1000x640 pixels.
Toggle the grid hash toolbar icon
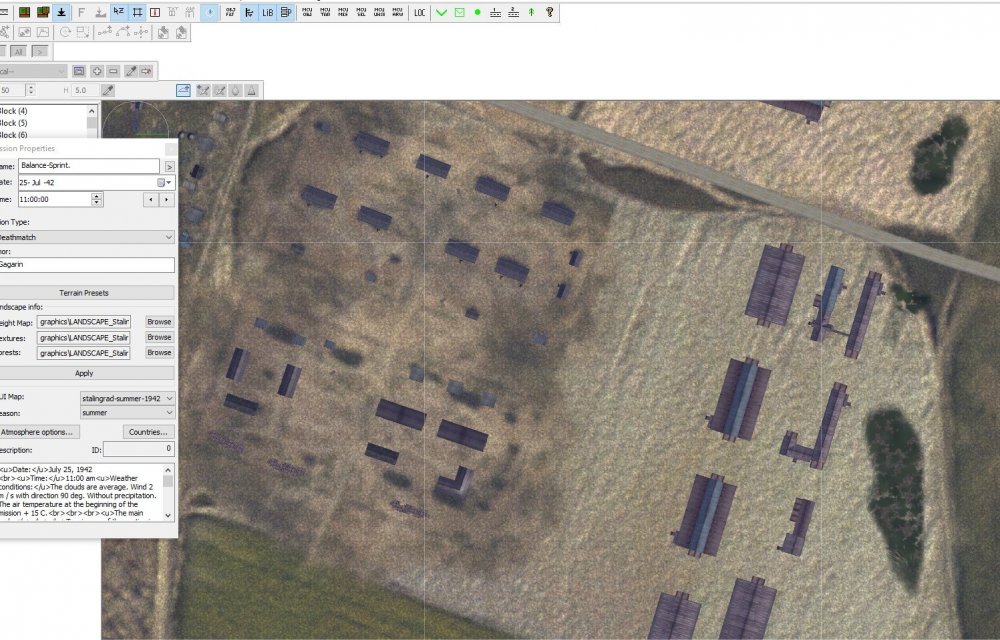tap(136, 12)
